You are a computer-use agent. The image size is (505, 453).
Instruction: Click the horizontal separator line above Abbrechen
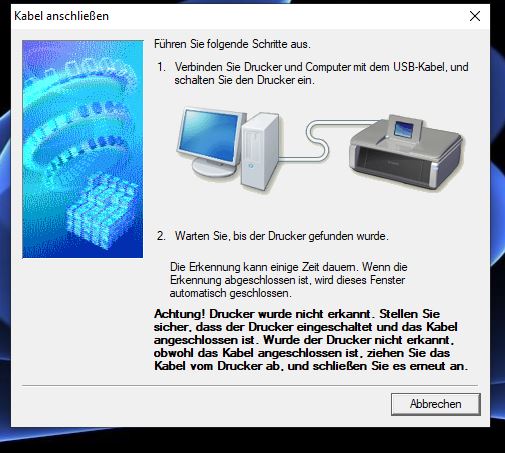(x=250, y=385)
